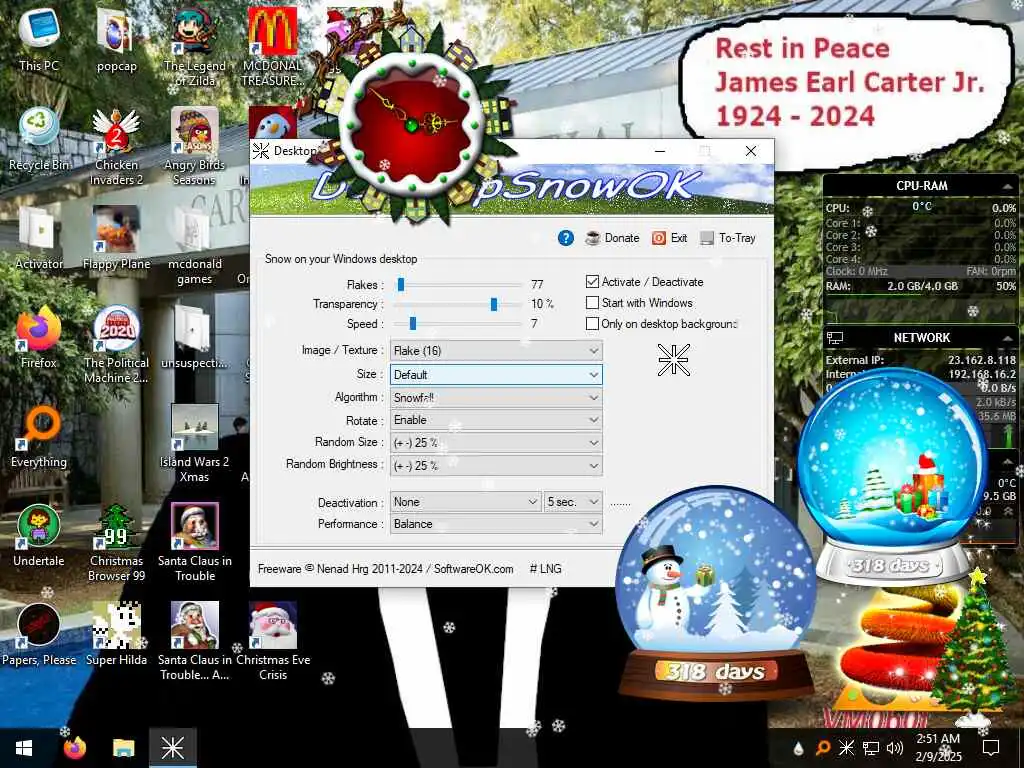Click the network tray icon
The width and height of the screenshot is (1024, 768).
click(871, 748)
